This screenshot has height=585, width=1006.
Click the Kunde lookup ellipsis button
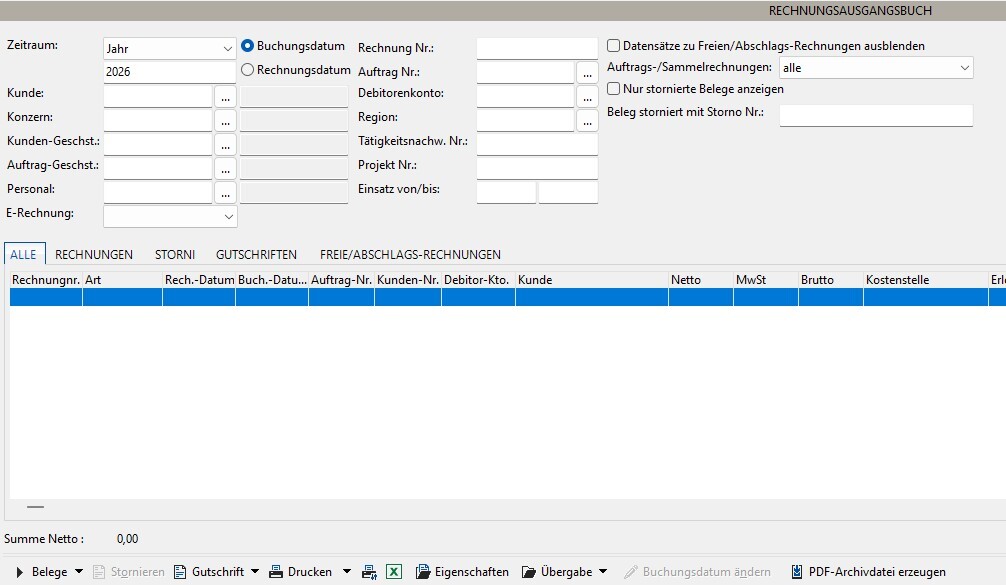[x=225, y=97]
